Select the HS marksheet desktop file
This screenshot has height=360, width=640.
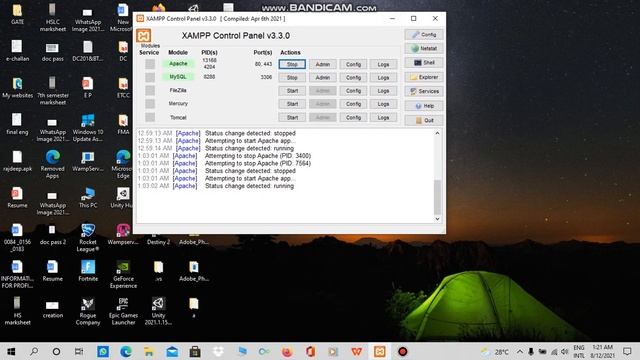18,311
